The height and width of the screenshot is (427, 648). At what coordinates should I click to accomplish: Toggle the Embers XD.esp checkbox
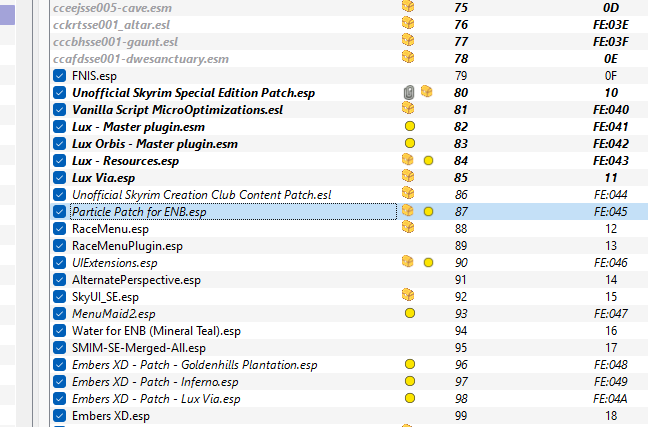pyautogui.click(x=60, y=416)
